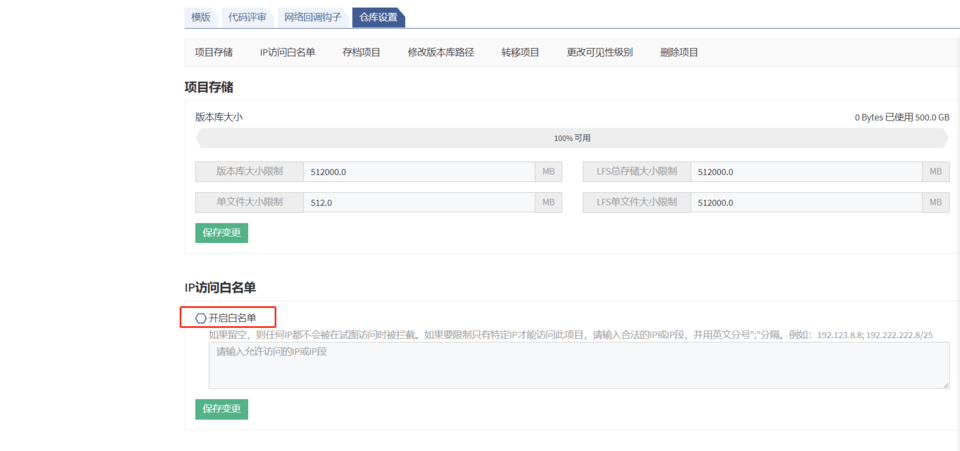Jump to 项目存储 section link
Viewport: 960px width, 451px height.
(x=214, y=52)
